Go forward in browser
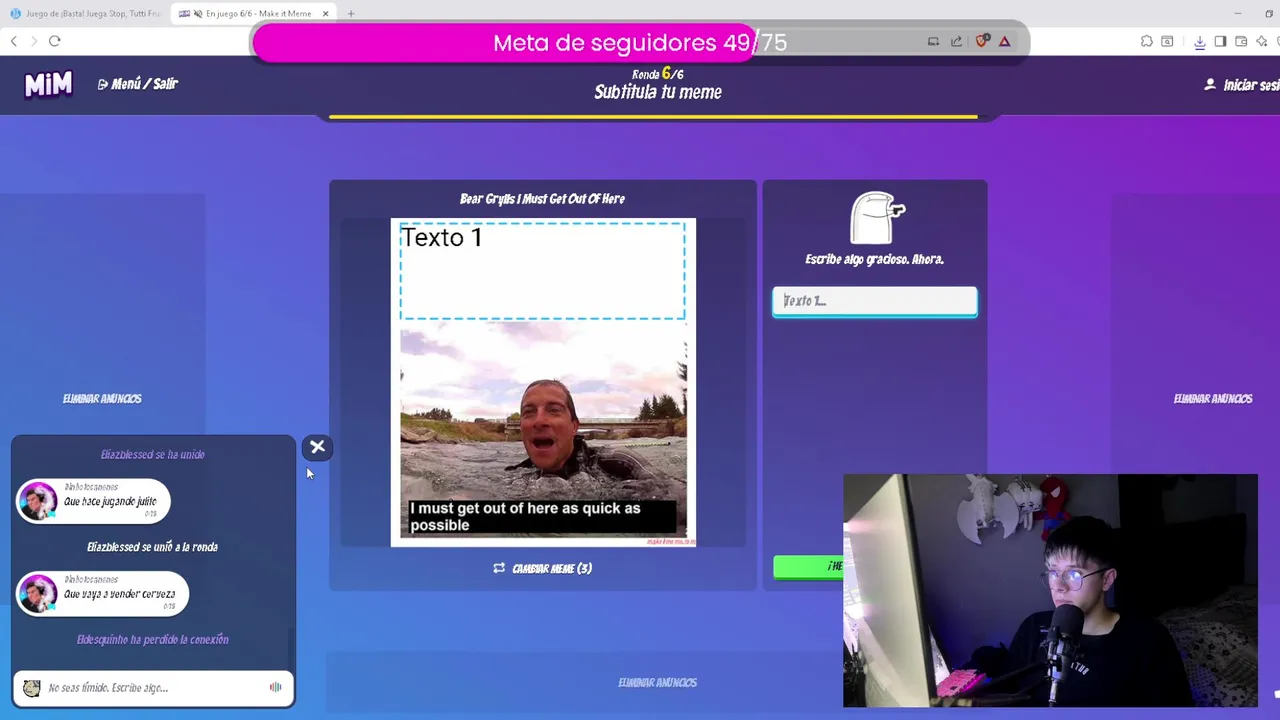The height and width of the screenshot is (720, 1280). click(34, 41)
